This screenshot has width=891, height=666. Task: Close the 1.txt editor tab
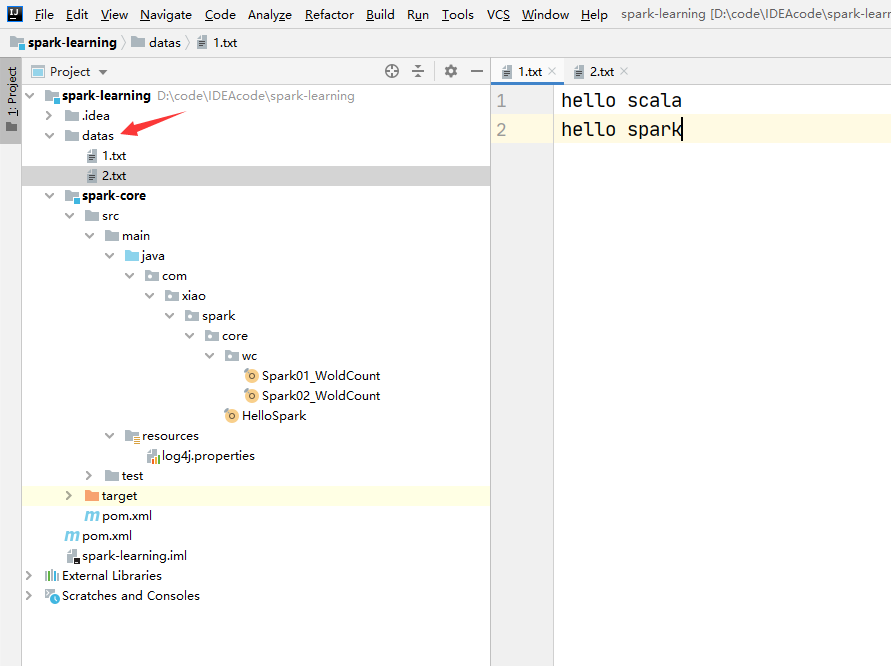coord(552,72)
